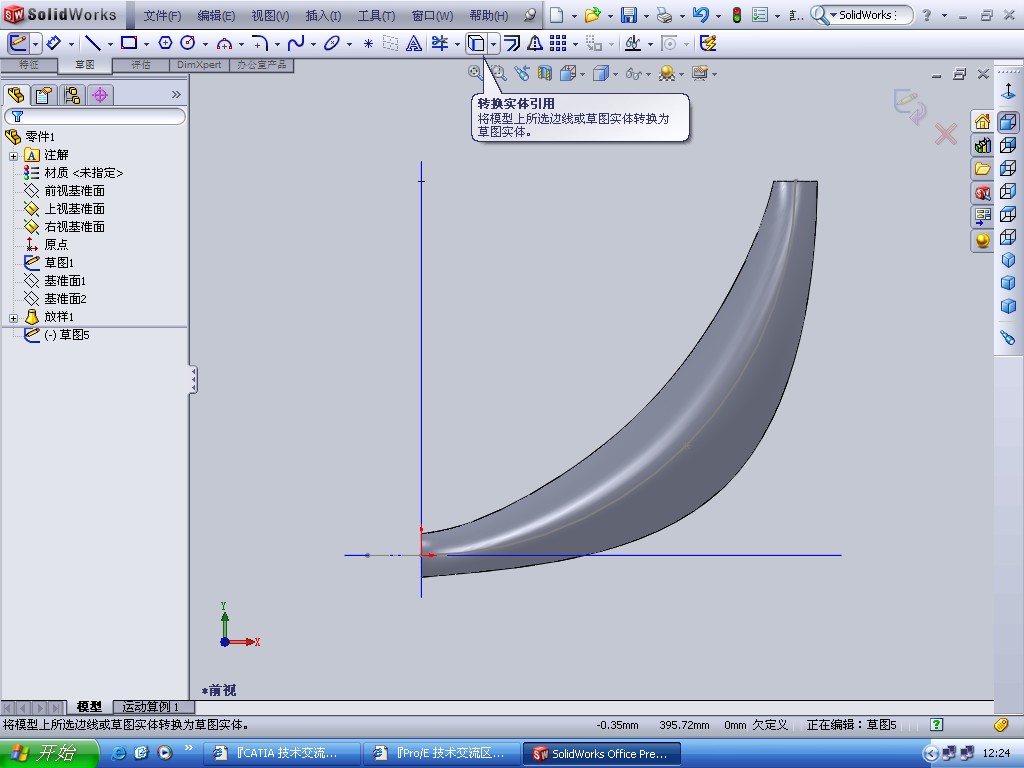This screenshot has height=768, width=1024.
Task: Click the Section View icon
Action: click(x=545, y=73)
